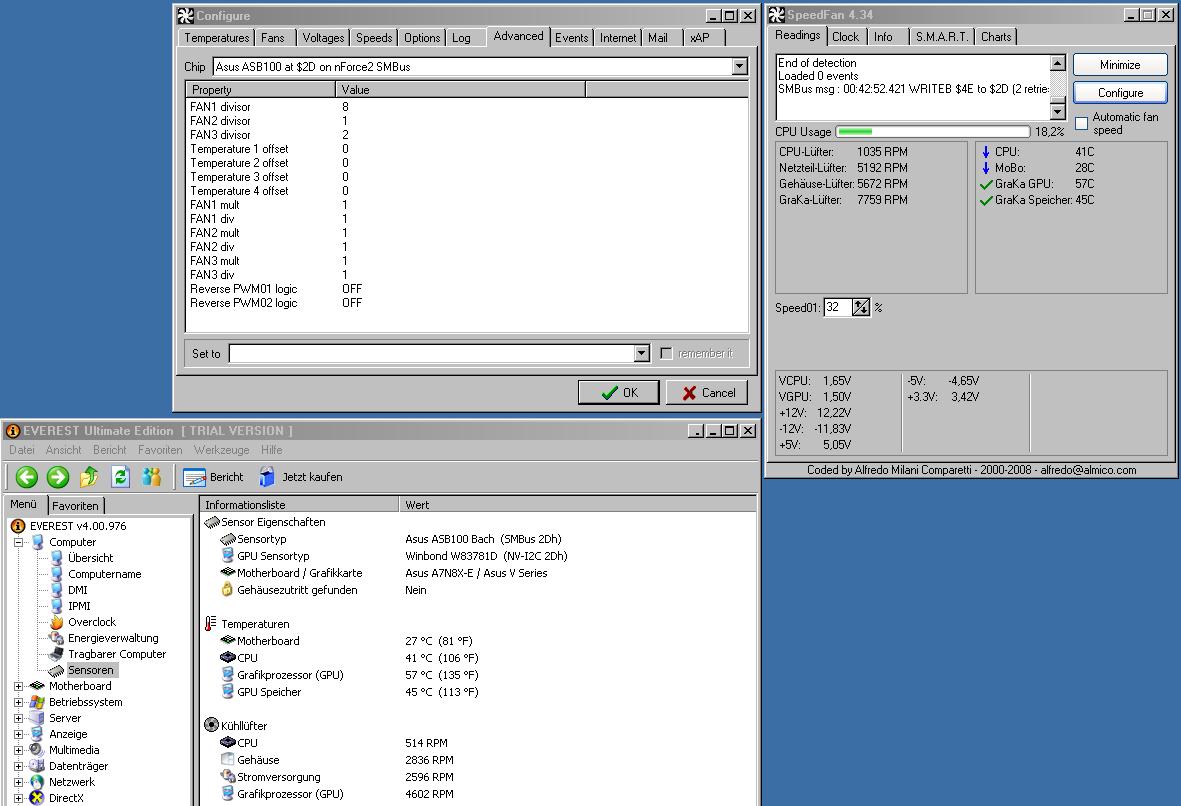Collapse the Computer tree node

point(19,542)
